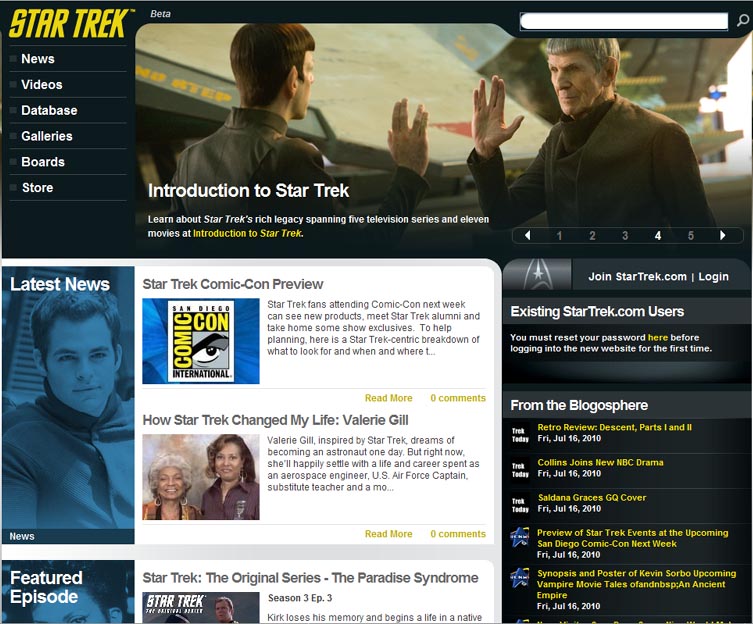The height and width of the screenshot is (624, 753).
Task: Advance to next carousel slide arrow
Action: tap(723, 235)
